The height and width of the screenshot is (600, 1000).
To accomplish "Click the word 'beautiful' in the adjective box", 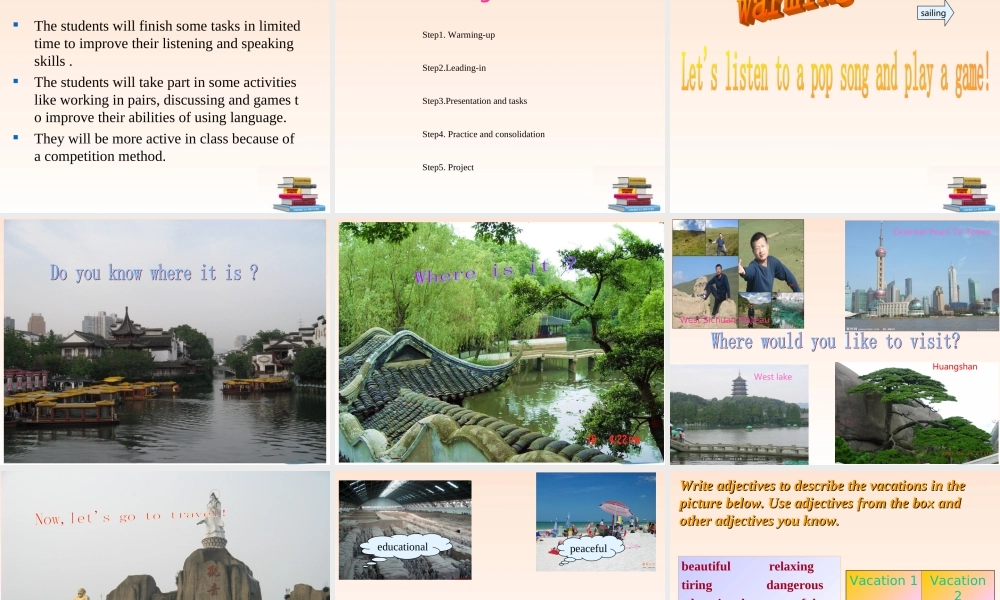I will point(706,566).
